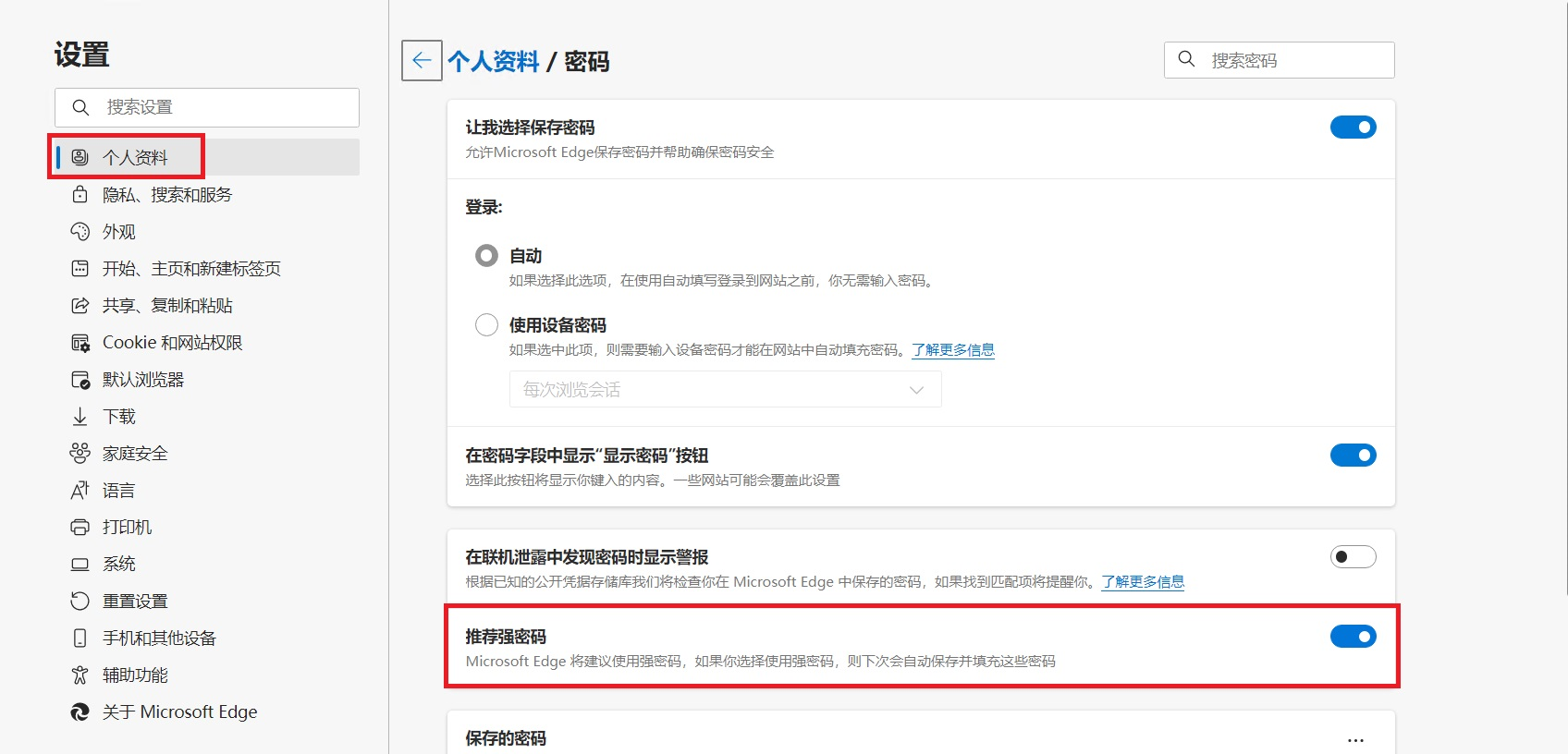1568x754 pixels.
Task: Click the Cookie 和网站权限 icon
Action: click(x=80, y=343)
